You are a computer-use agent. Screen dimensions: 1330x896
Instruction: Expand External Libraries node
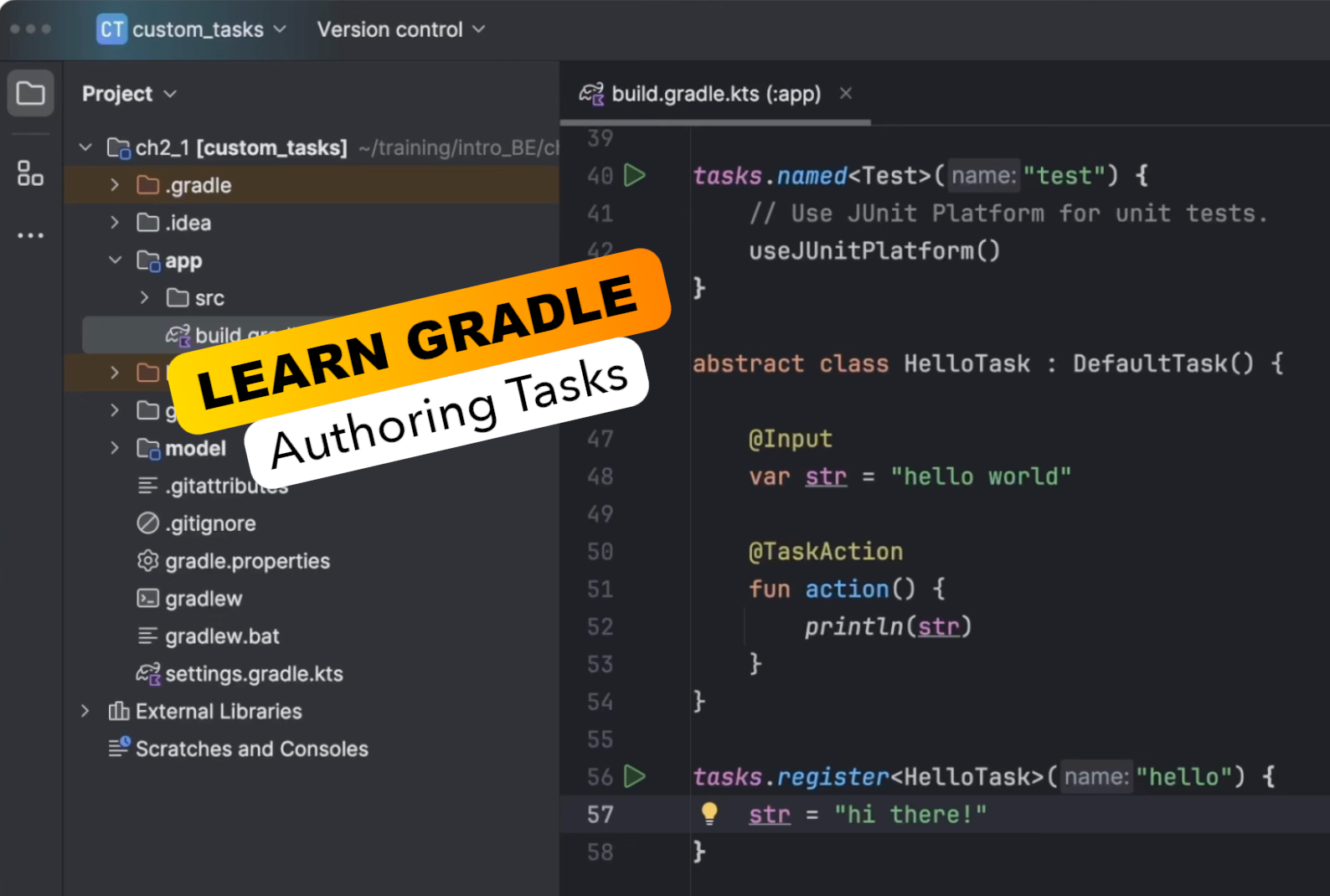[85, 711]
